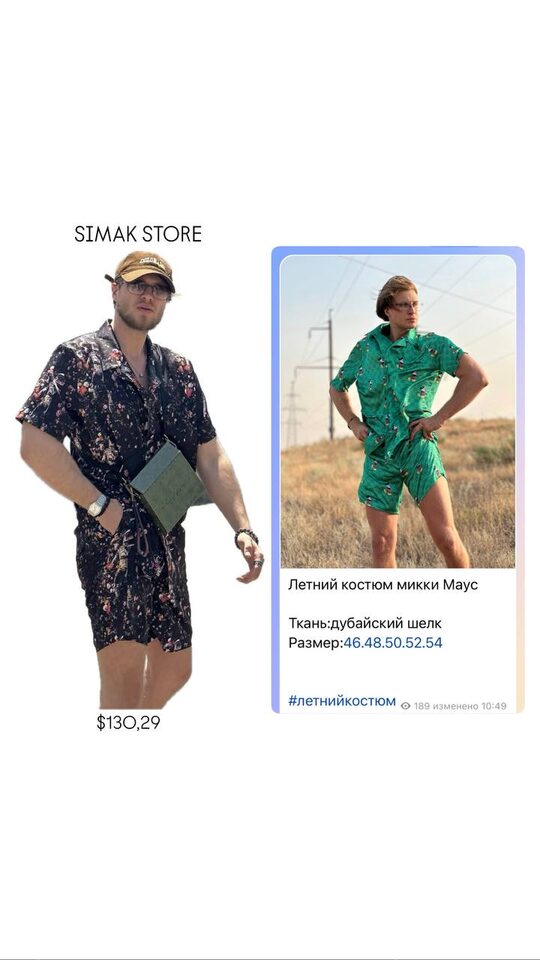
Task: Select the tan cap on the man's head
Action: coord(143,268)
